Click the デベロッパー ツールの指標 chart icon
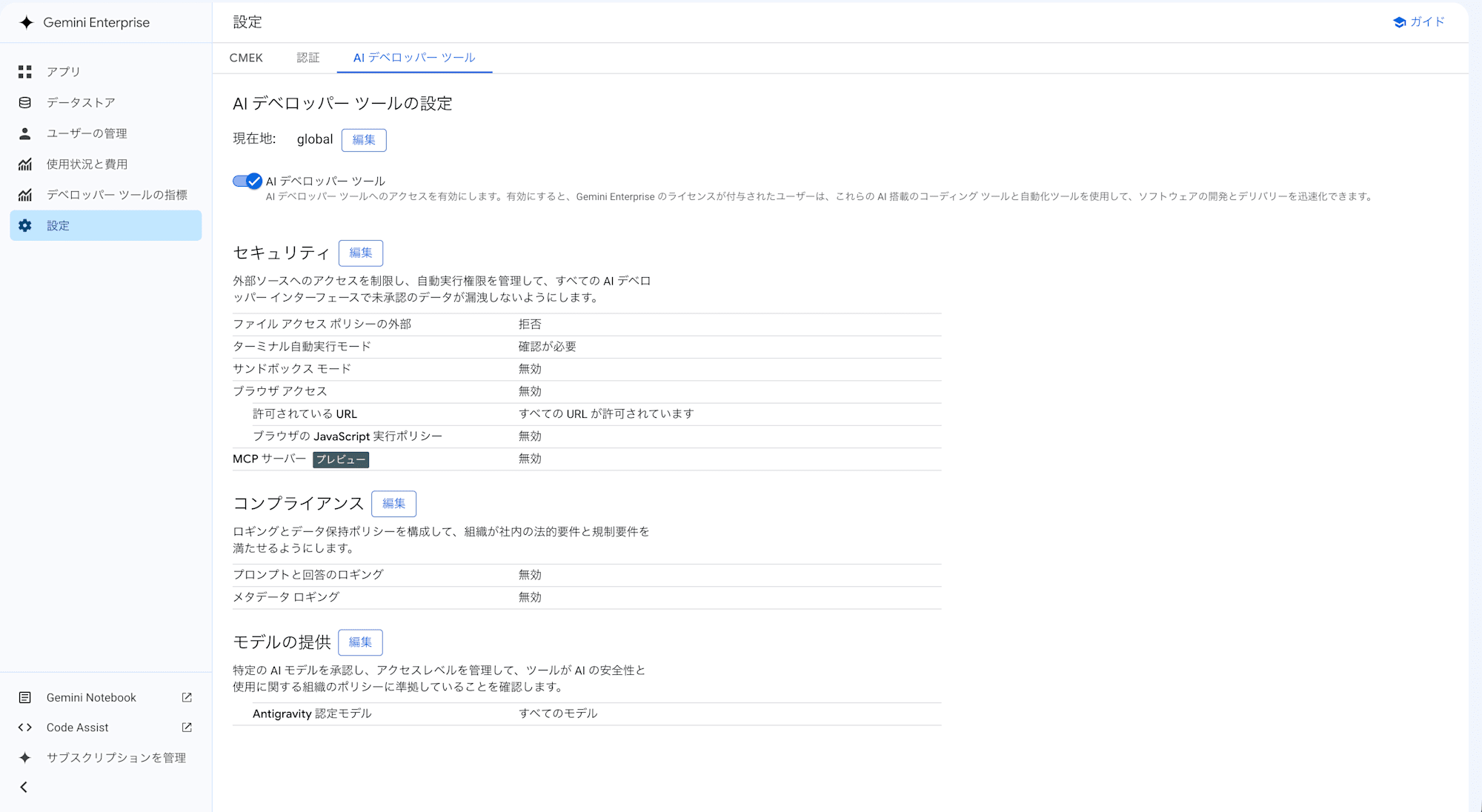 25,195
